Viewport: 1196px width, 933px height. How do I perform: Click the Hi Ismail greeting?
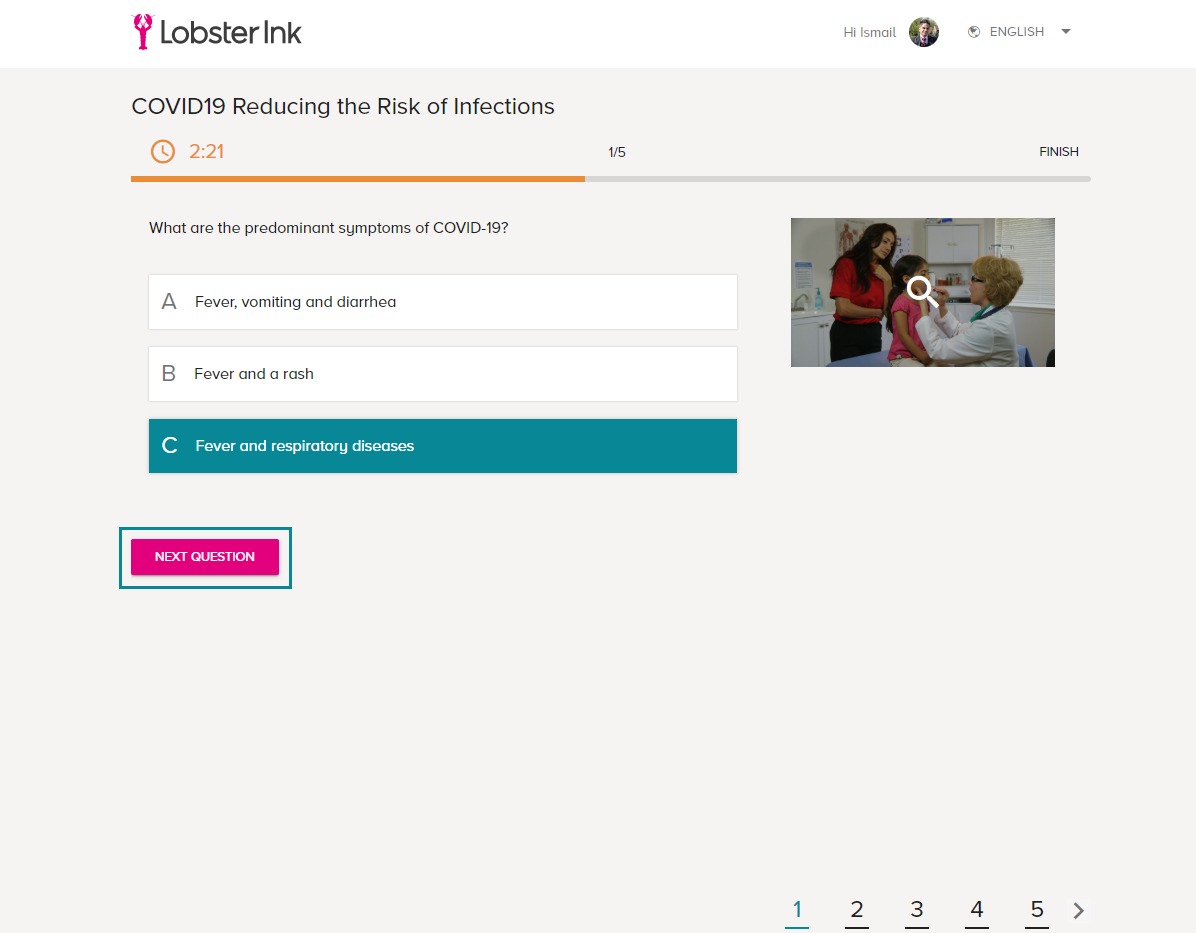point(870,32)
